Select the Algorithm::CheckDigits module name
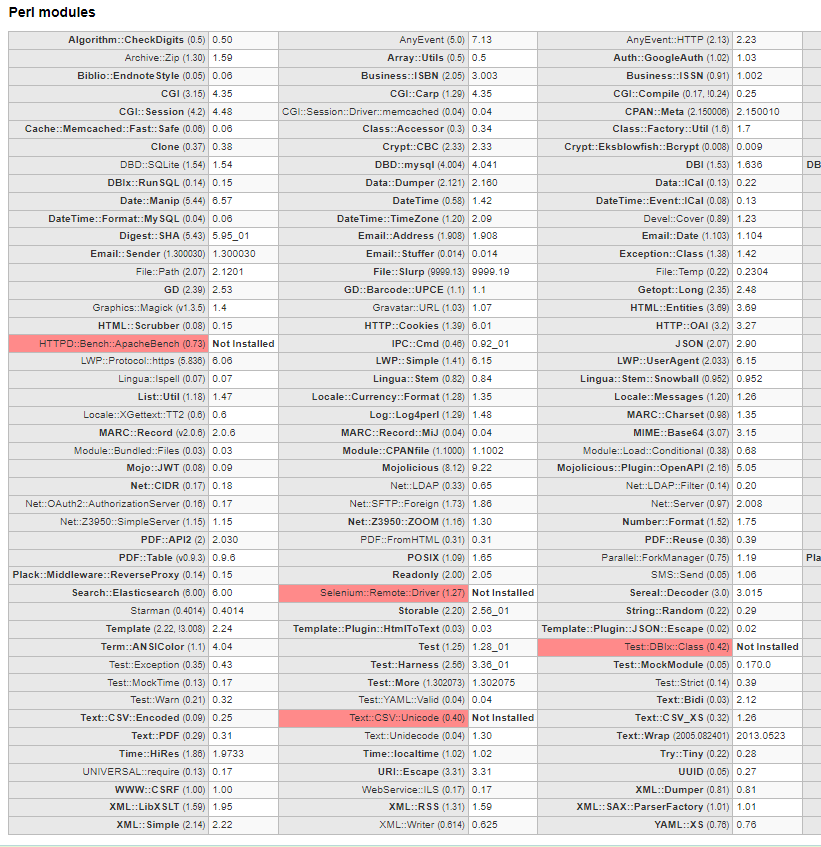The height and width of the screenshot is (847, 821). (136, 40)
